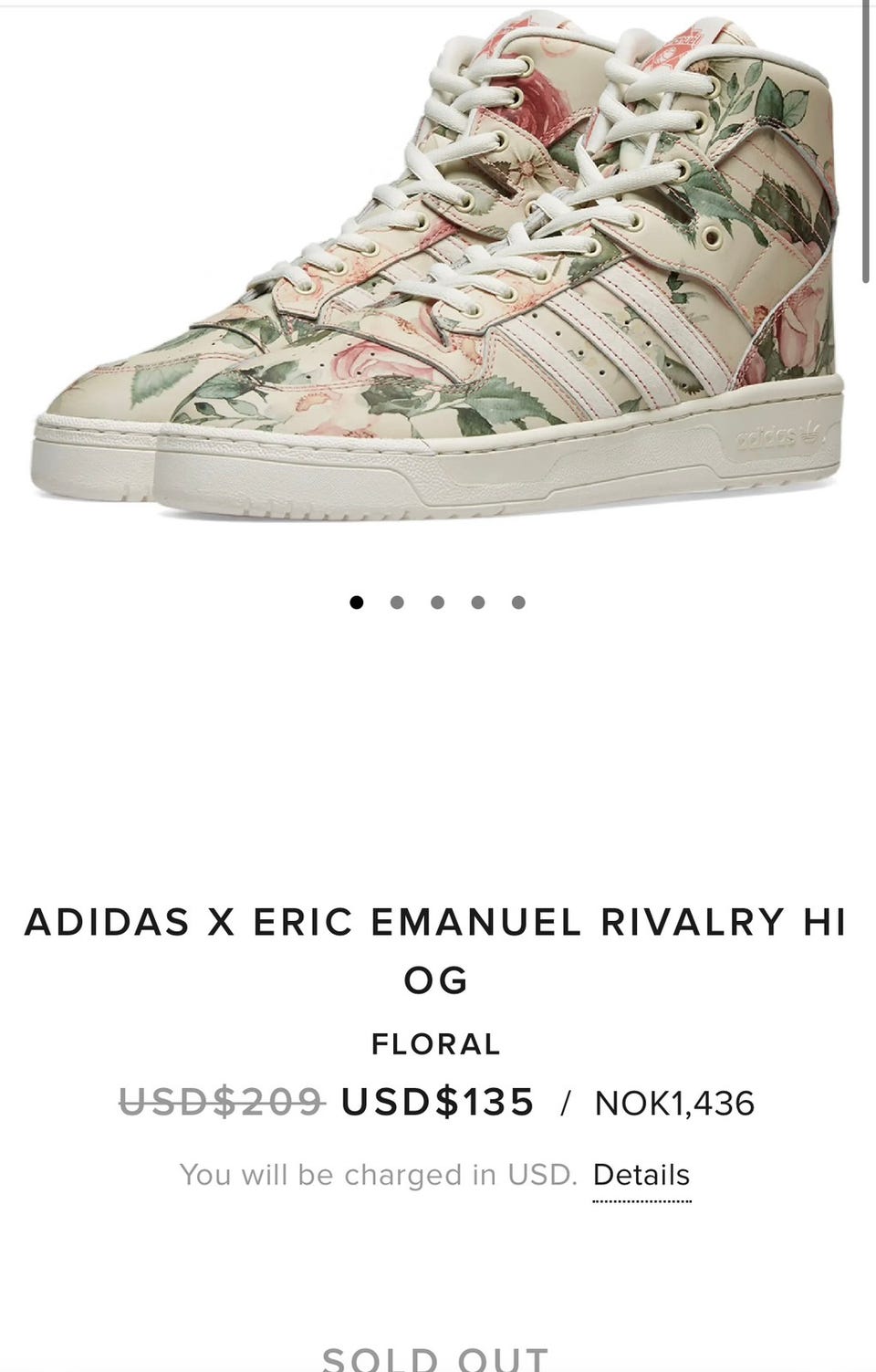Select the first carousel dot indicator
Viewport: 876px width, 1372px height.
(x=357, y=602)
